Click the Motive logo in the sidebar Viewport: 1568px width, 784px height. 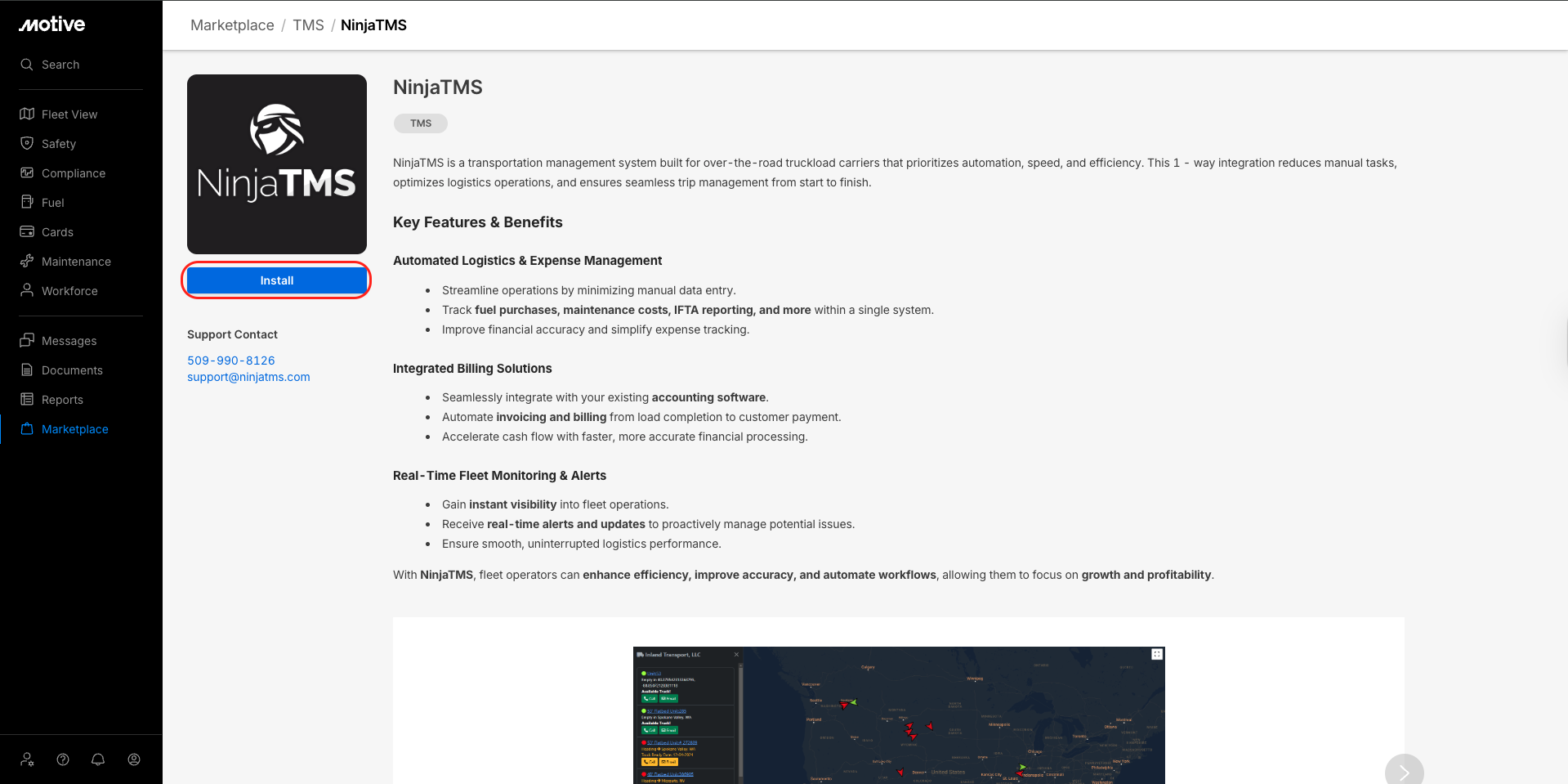click(x=52, y=25)
